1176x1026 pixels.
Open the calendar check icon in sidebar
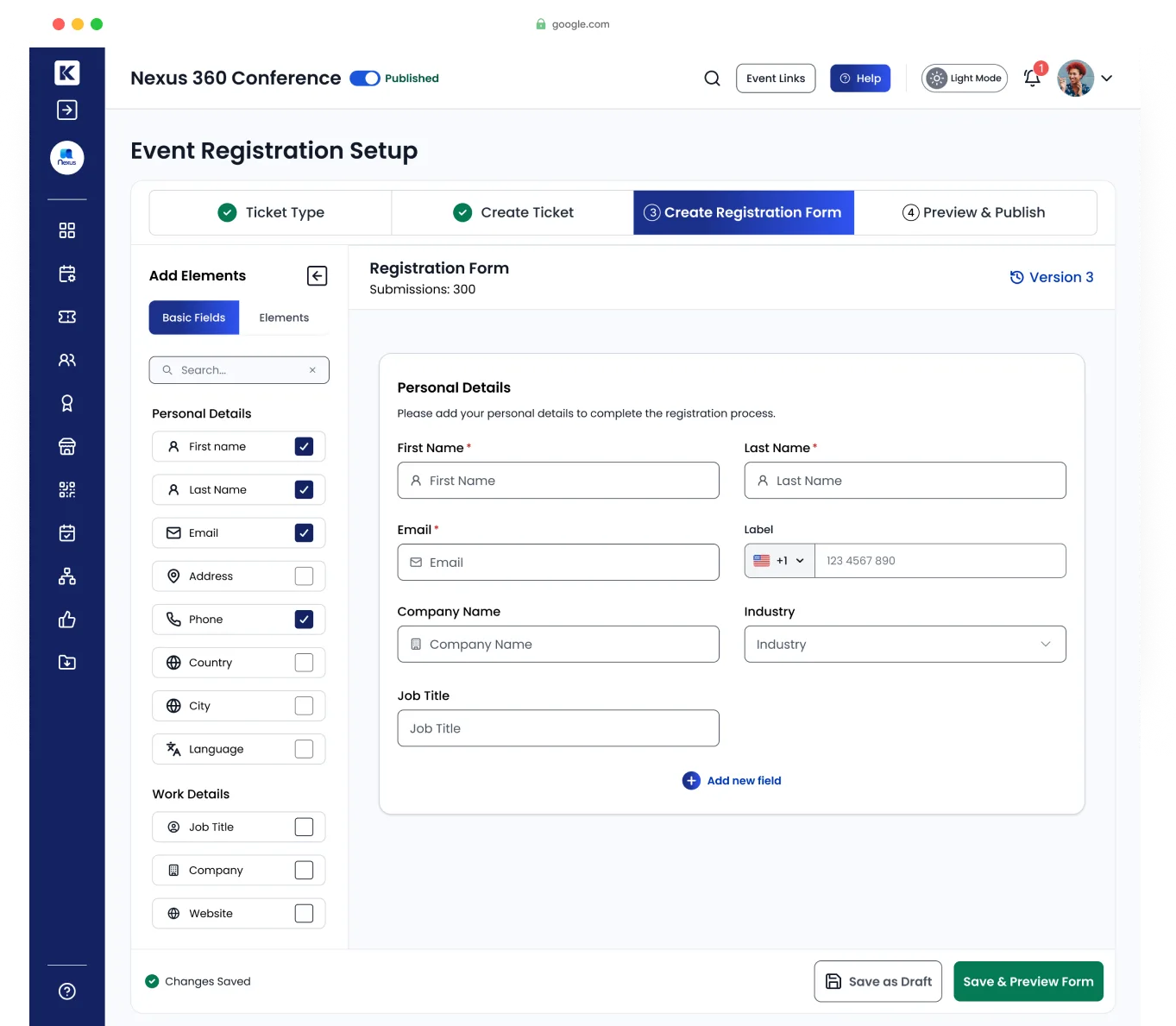(x=67, y=532)
